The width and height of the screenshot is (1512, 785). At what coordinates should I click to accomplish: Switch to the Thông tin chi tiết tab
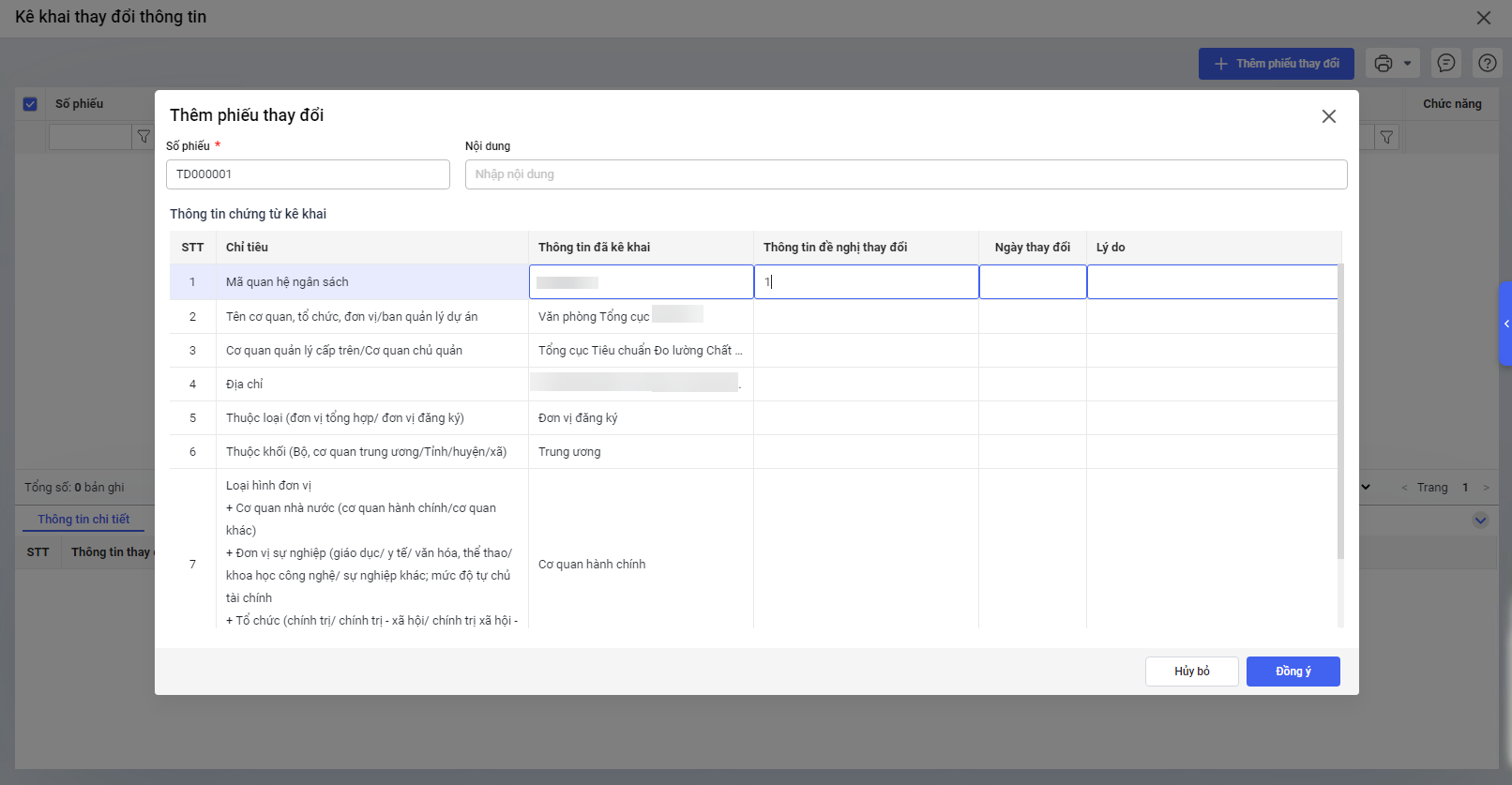click(83, 520)
